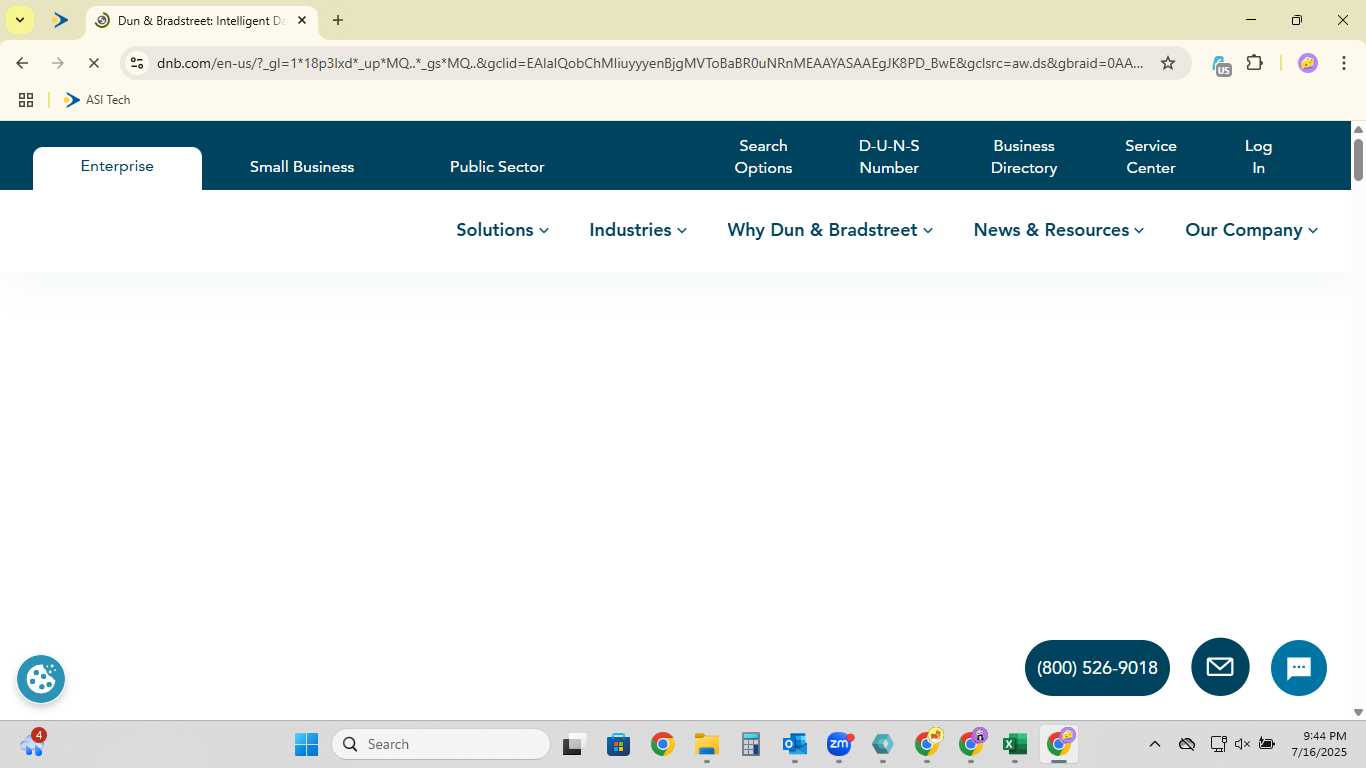Open Excel from the taskbar
Screen dimensions: 1366x768
(x=1015, y=744)
